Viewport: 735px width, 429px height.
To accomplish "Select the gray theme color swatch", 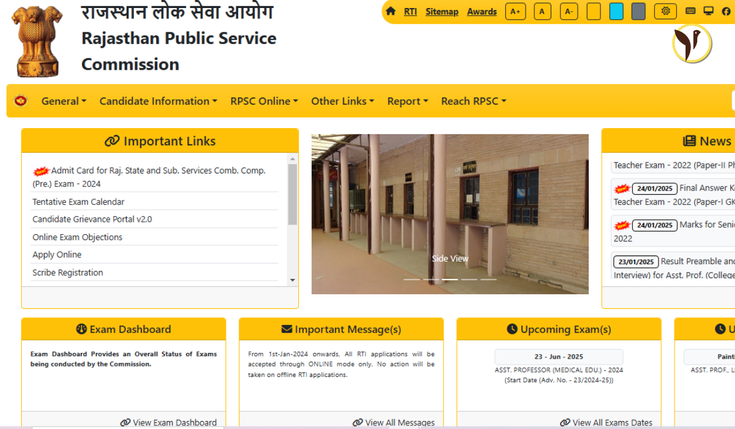I will (x=638, y=12).
